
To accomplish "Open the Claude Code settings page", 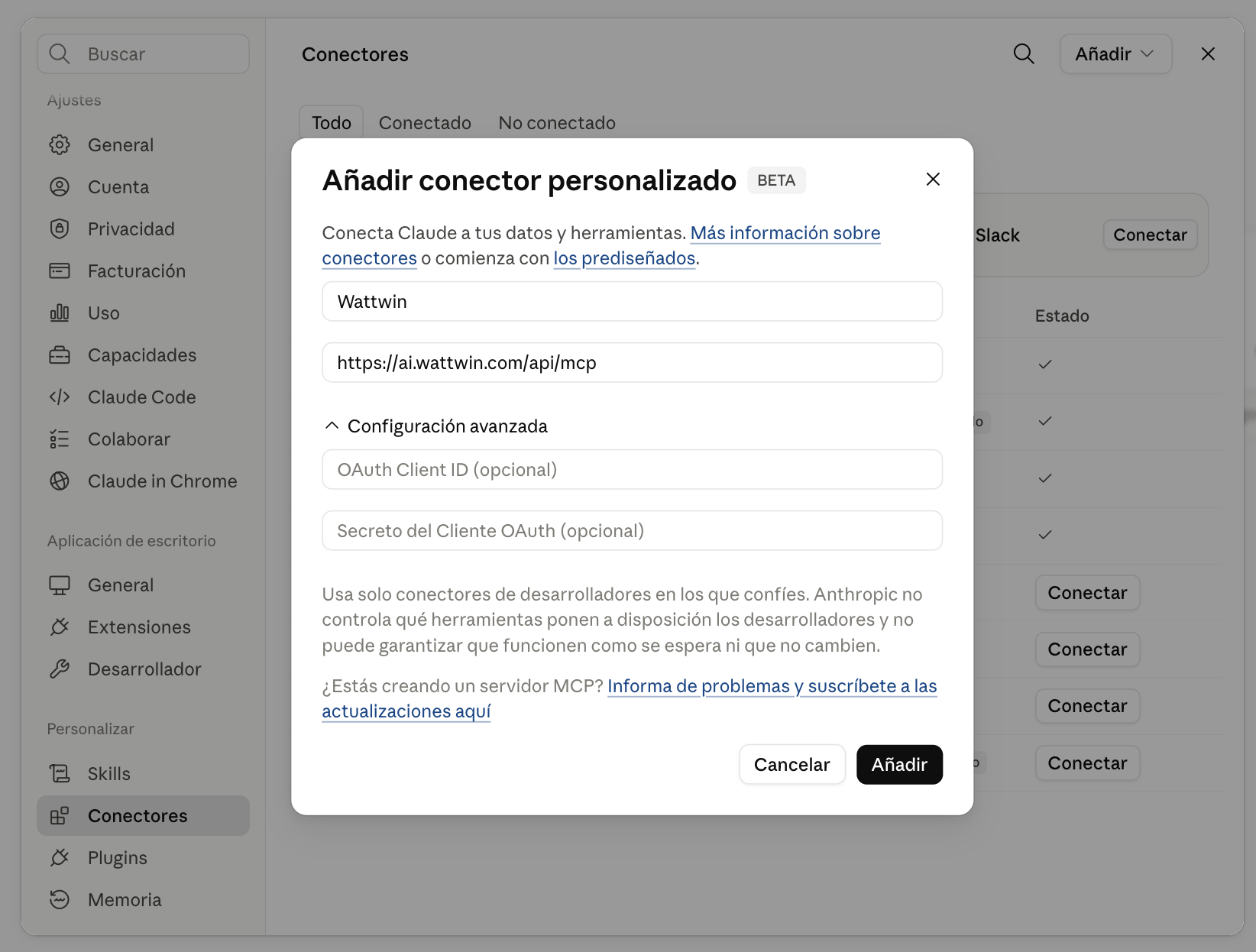I will [x=143, y=397].
